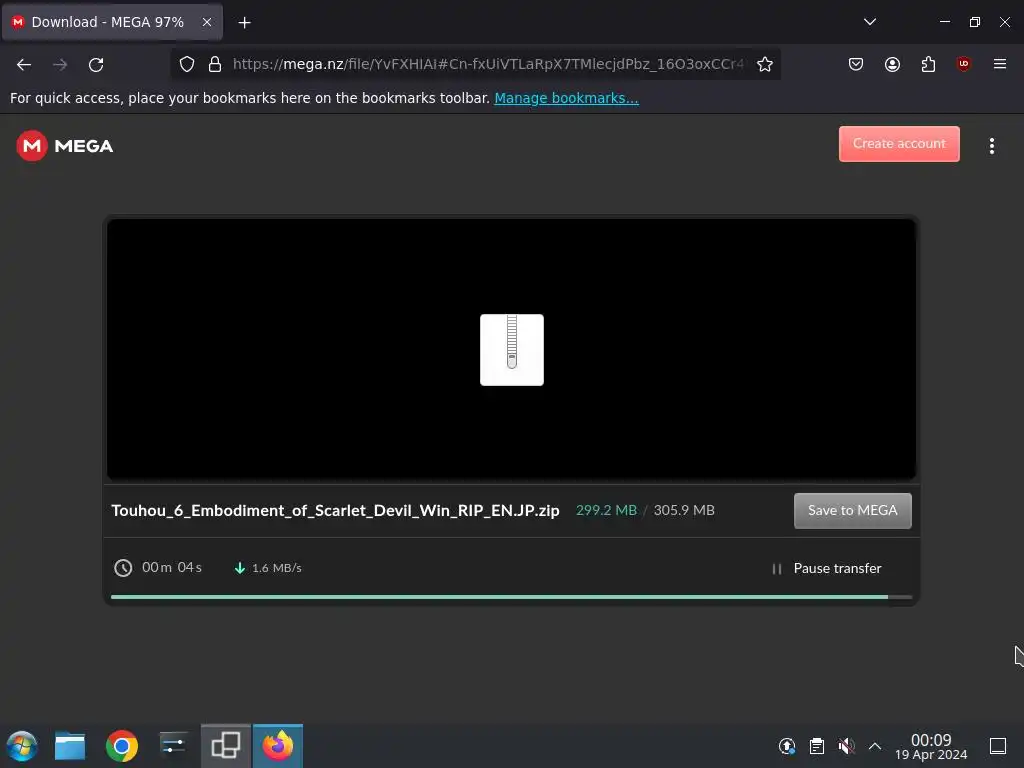Viewport: 1024px width, 768px height.
Task: Select the Touhou_6 zip file name text
Action: pos(335,511)
